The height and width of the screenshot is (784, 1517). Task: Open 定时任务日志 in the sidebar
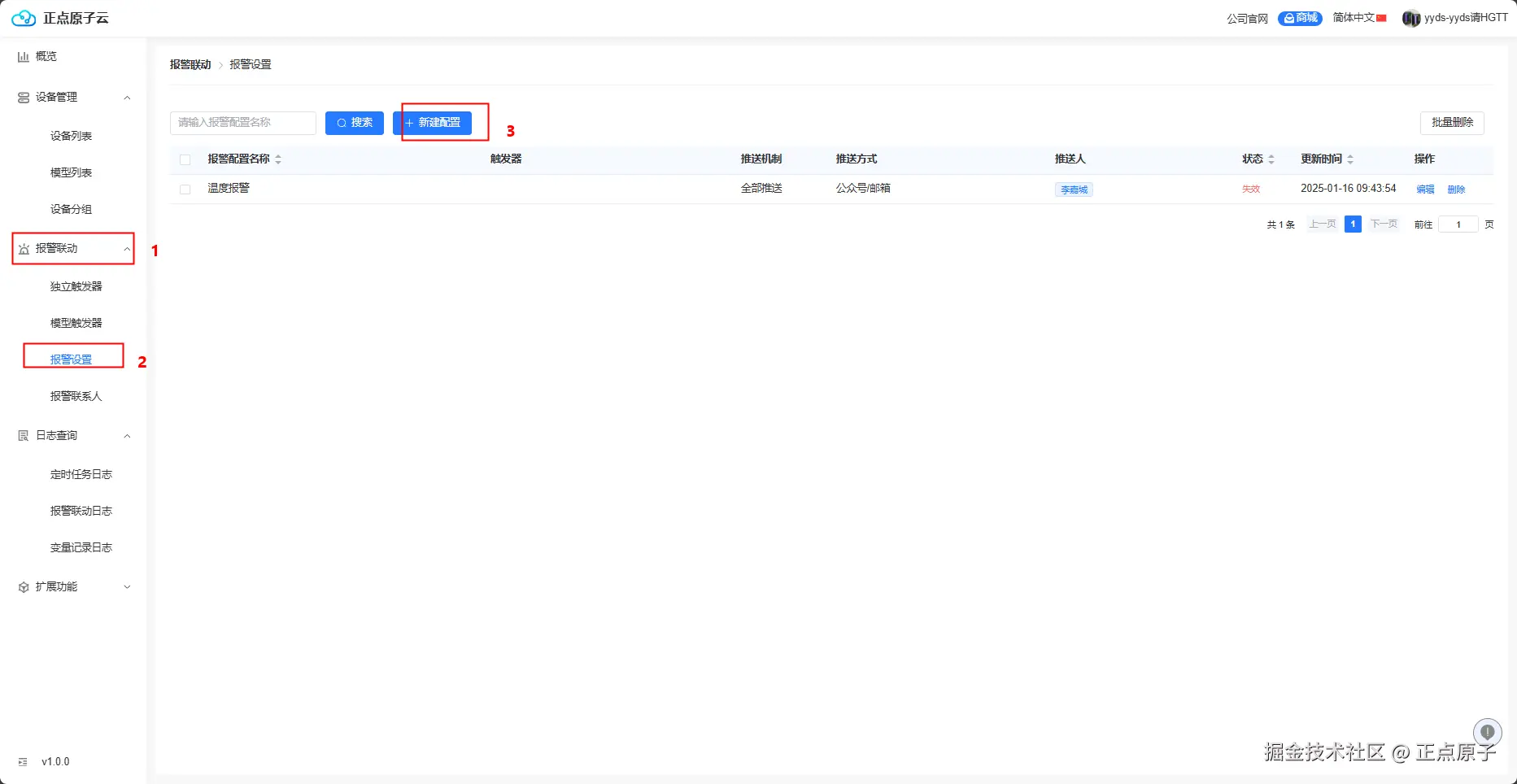tap(81, 475)
